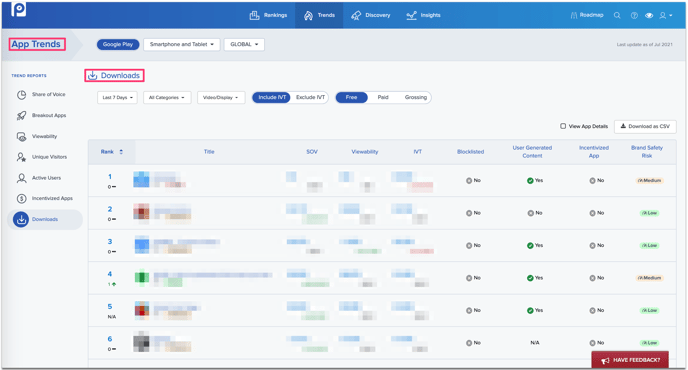The image size is (688, 370).
Task: Open Share of Voice pie chart report
Action: coord(22,95)
